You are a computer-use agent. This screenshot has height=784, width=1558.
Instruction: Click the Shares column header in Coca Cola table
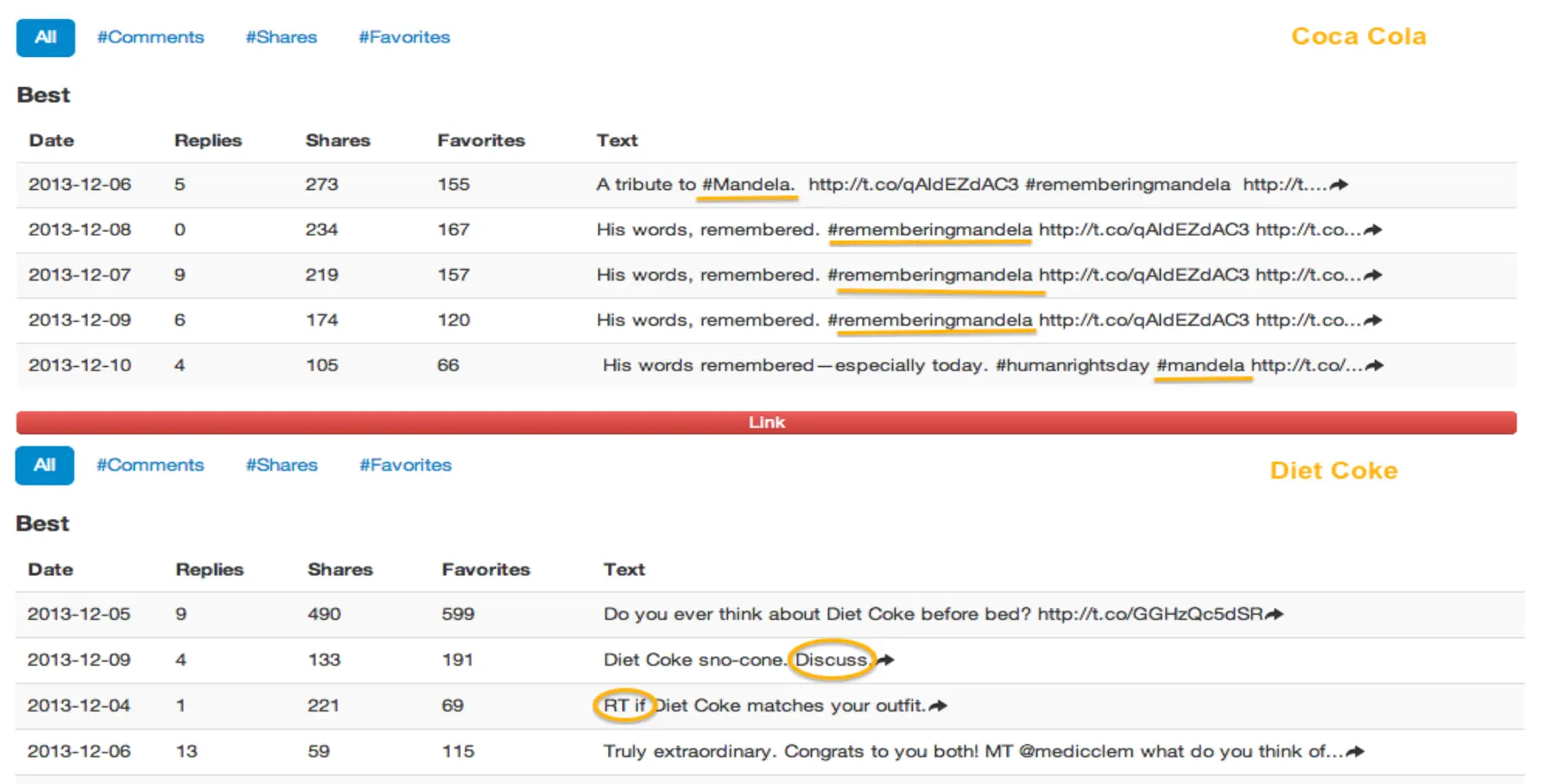(338, 141)
